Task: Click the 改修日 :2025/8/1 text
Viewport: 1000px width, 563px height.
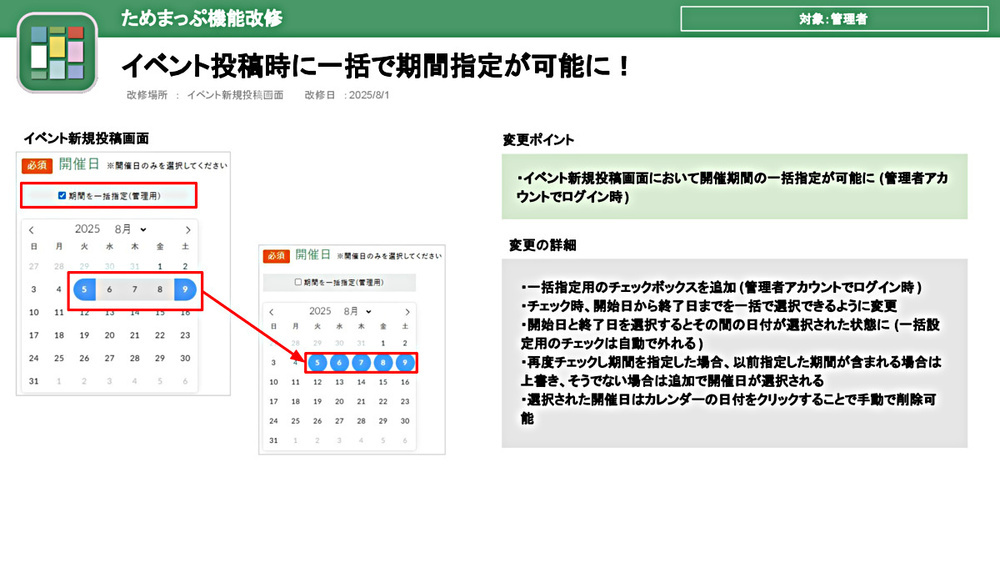Action: [346, 95]
